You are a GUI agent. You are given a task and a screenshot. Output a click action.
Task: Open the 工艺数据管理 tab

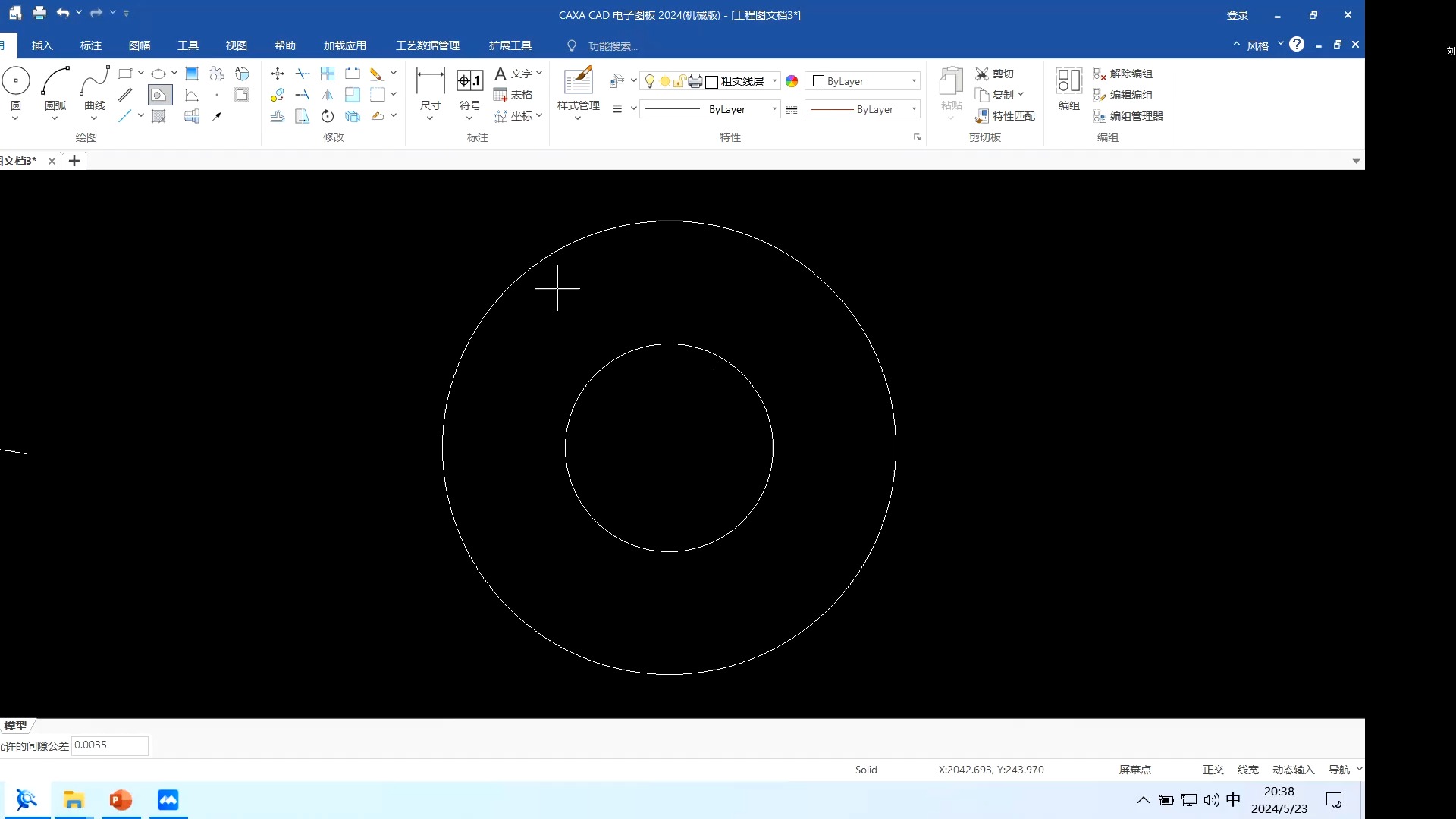point(428,45)
